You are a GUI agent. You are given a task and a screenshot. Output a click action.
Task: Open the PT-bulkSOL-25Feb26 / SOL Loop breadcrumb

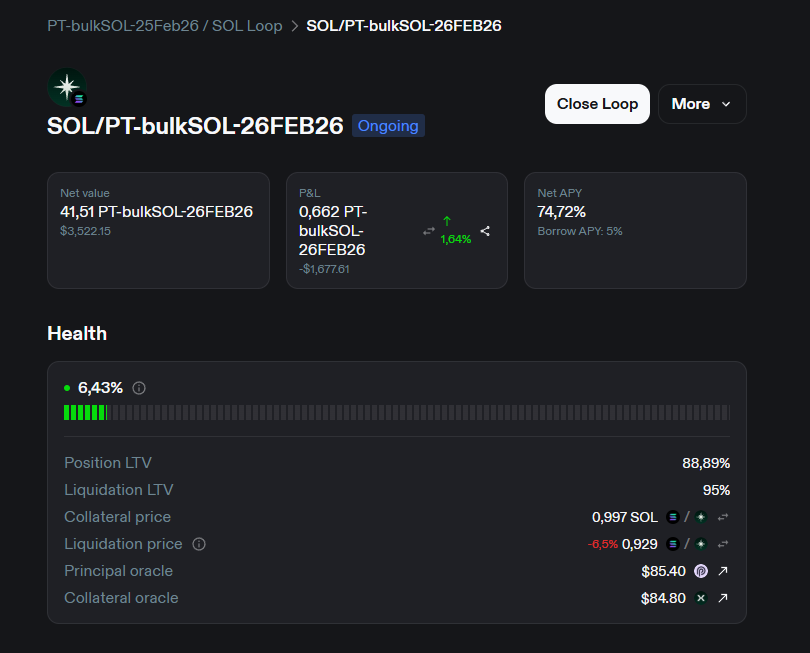pos(165,26)
